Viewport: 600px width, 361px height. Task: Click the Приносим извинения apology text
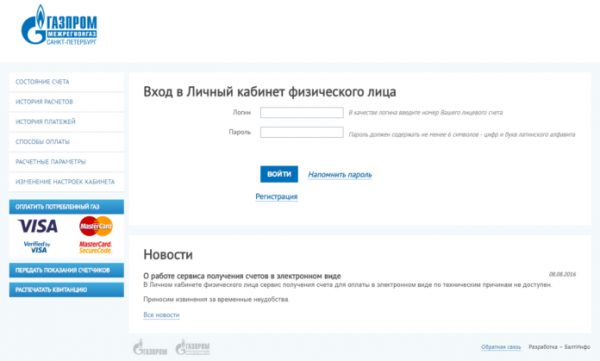(217, 299)
